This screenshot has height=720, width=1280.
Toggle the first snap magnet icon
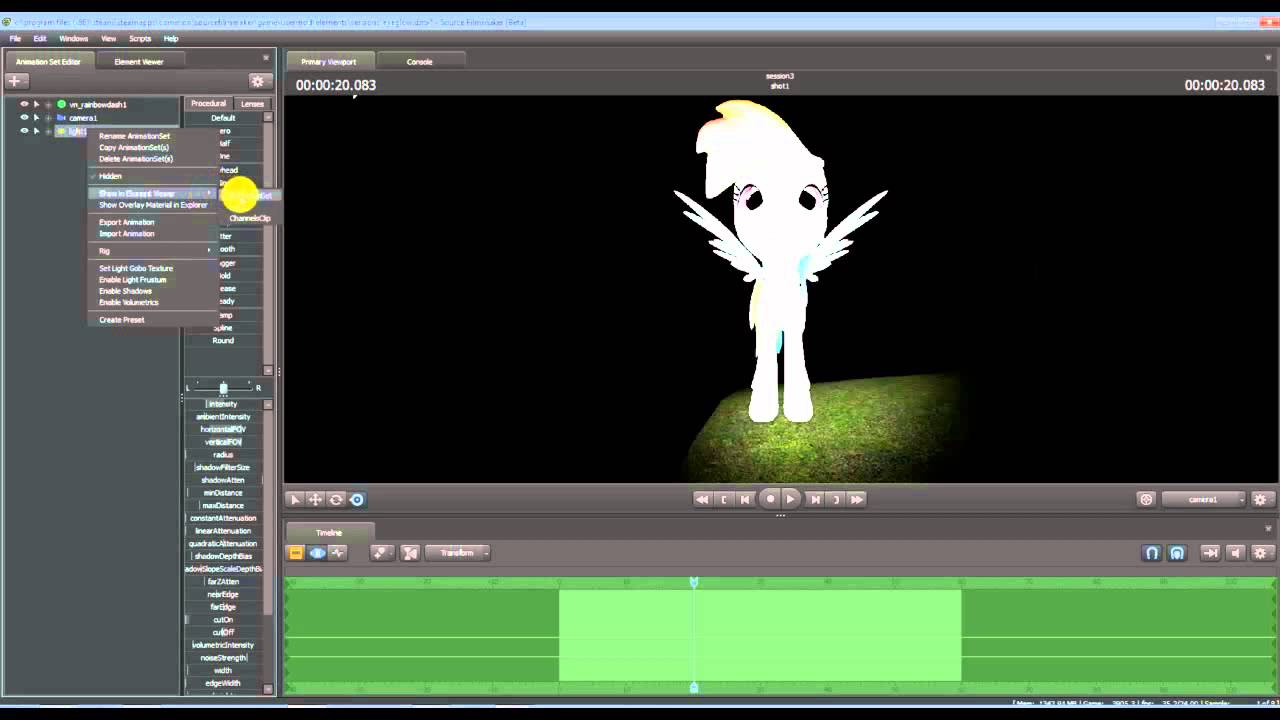(x=1152, y=552)
